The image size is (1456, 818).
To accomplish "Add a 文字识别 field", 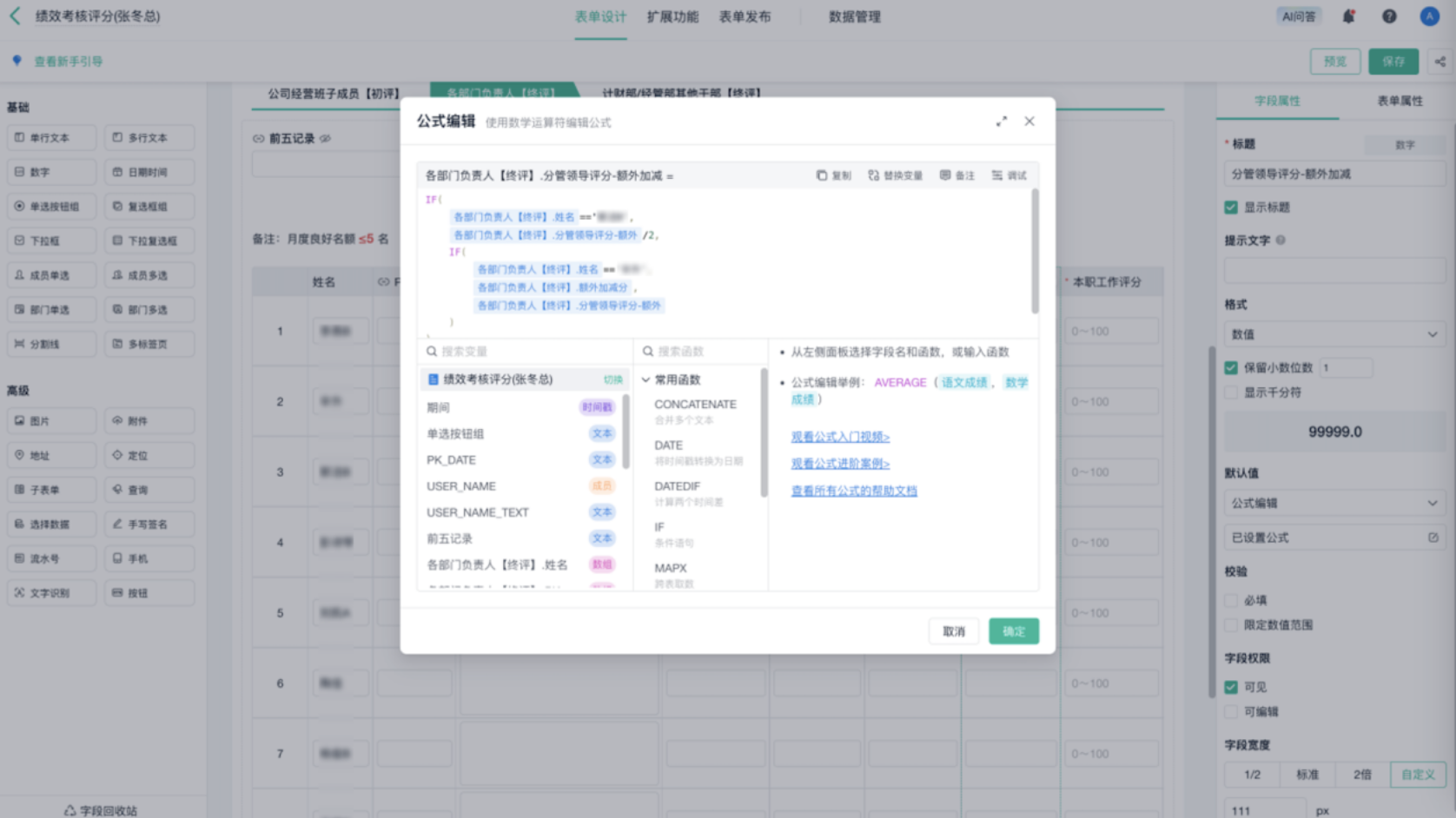I will [51, 593].
